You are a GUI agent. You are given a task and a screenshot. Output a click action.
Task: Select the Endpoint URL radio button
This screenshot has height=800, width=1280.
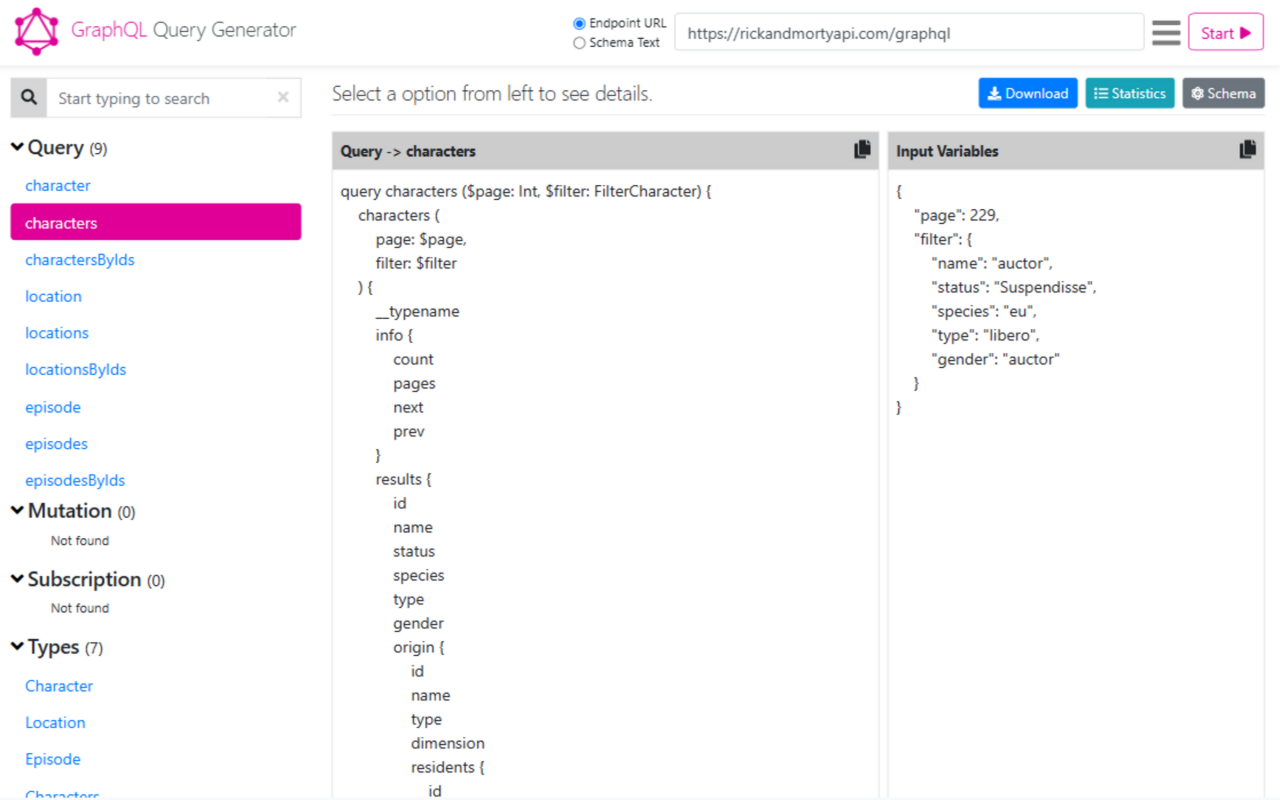581,22
